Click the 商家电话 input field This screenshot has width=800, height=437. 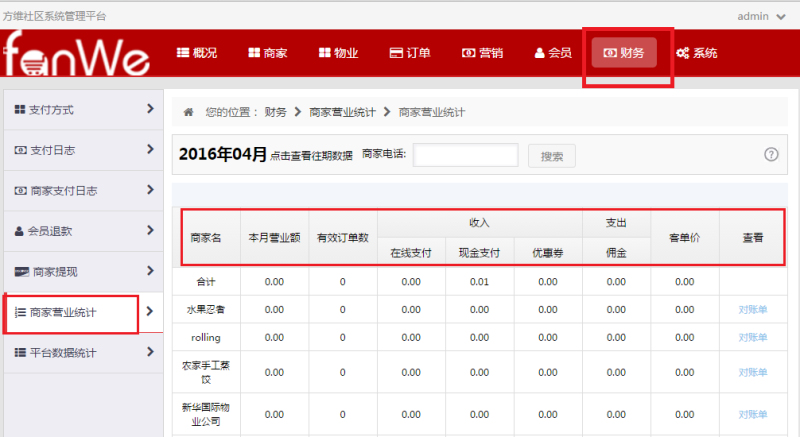[x=465, y=155]
